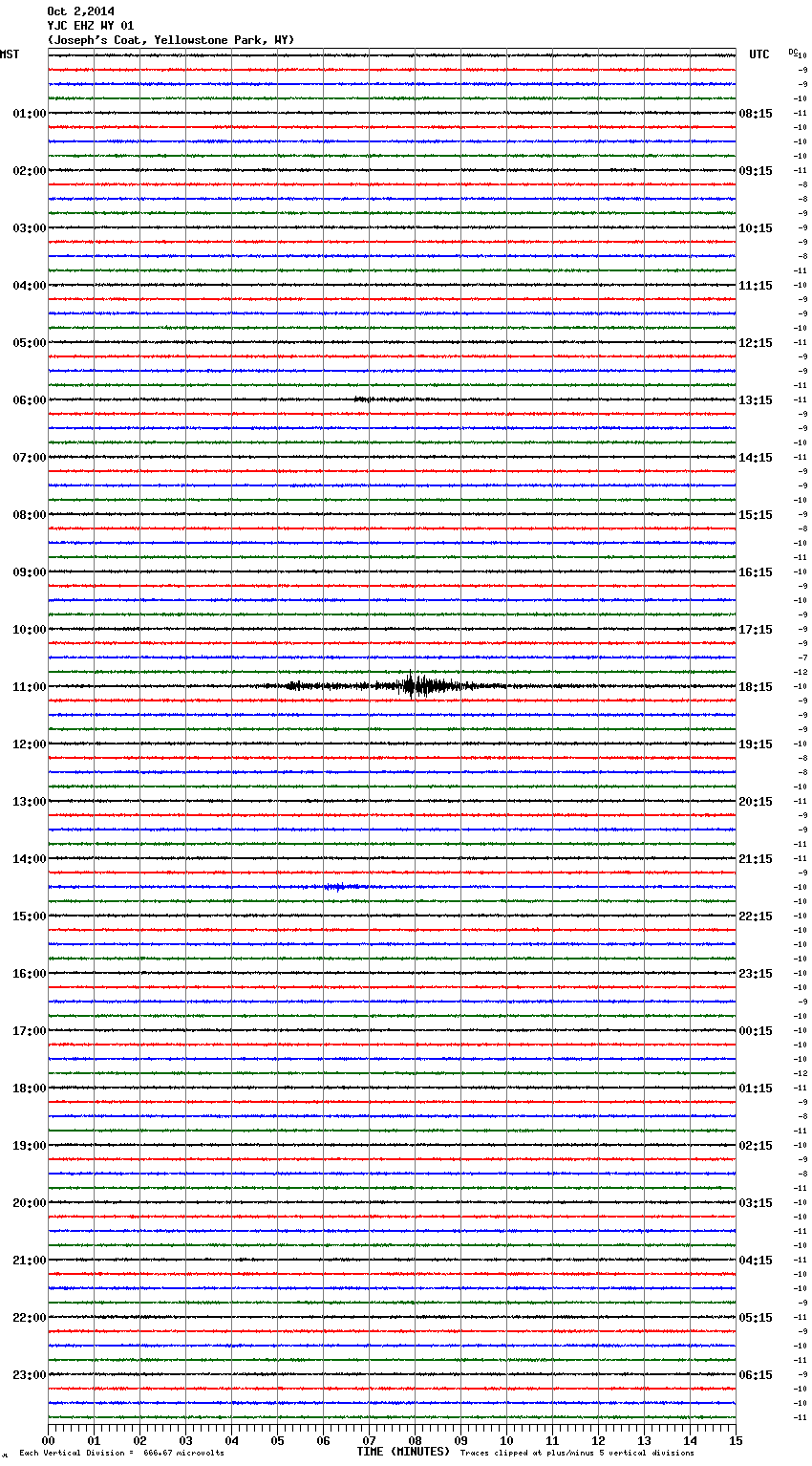The width and height of the screenshot is (812, 1466).
Task: Select the MST time label '10:00'
Action: coord(29,630)
